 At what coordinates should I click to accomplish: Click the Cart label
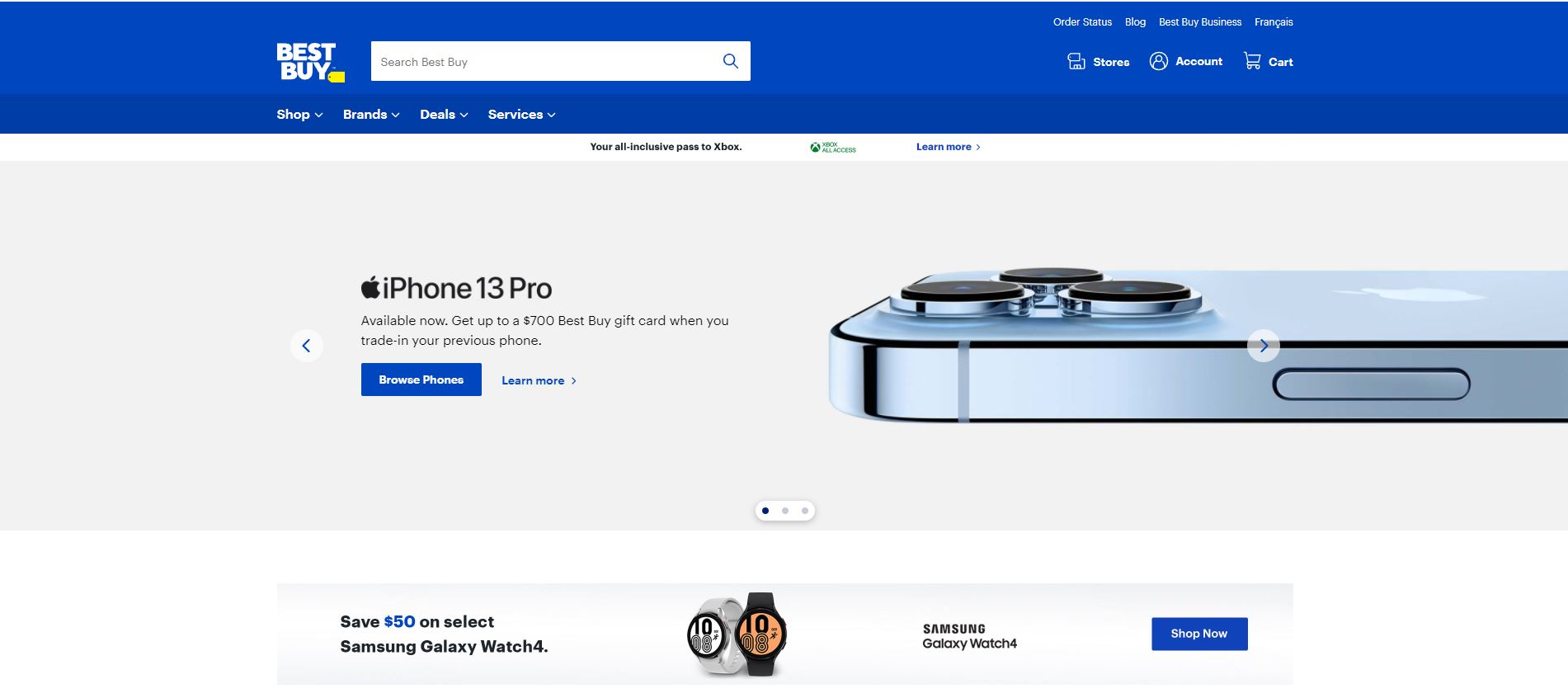[x=1280, y=62]
